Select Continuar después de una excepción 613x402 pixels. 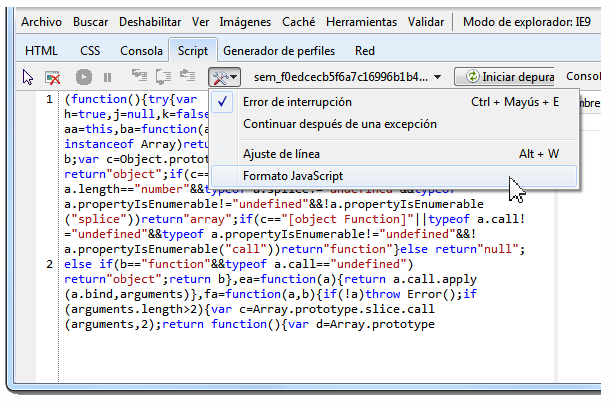pos(394,124)
